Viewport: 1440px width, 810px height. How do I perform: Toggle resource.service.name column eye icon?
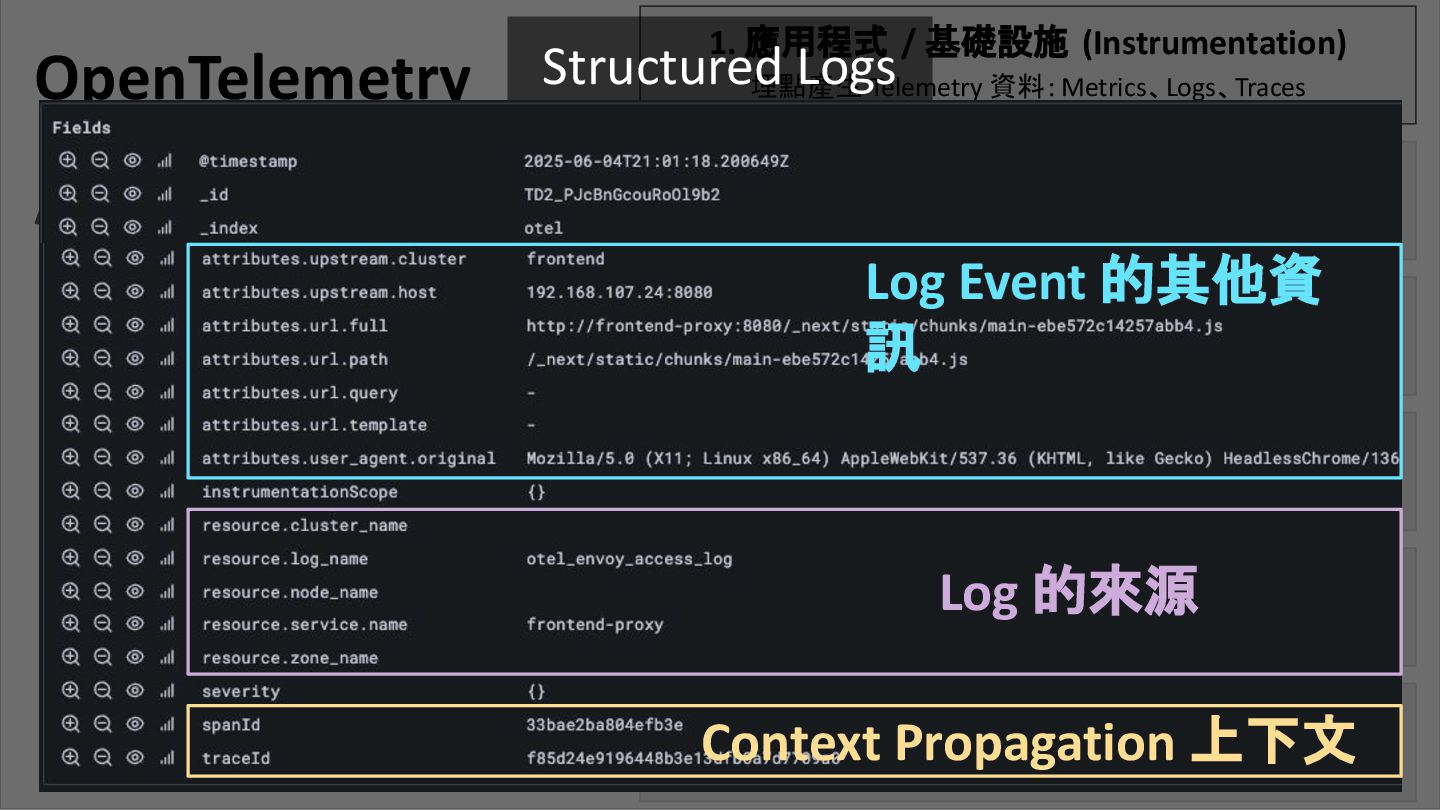click(x=134, y=623)
